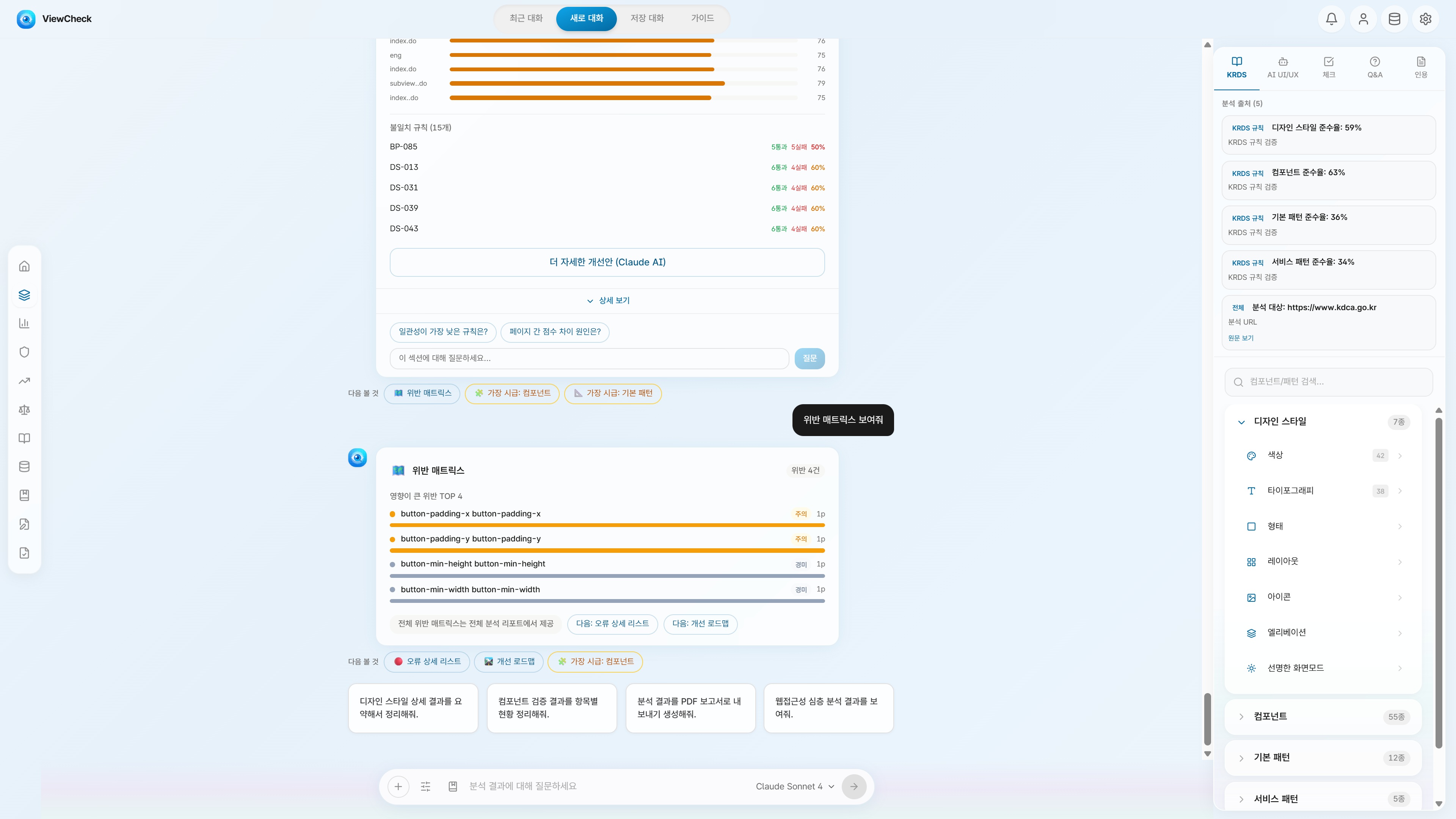This screenshot has height=819, width=1456.
Task: Click the PDF 보고서 내보내기 prompt card
Action: (x=690, y=708)
